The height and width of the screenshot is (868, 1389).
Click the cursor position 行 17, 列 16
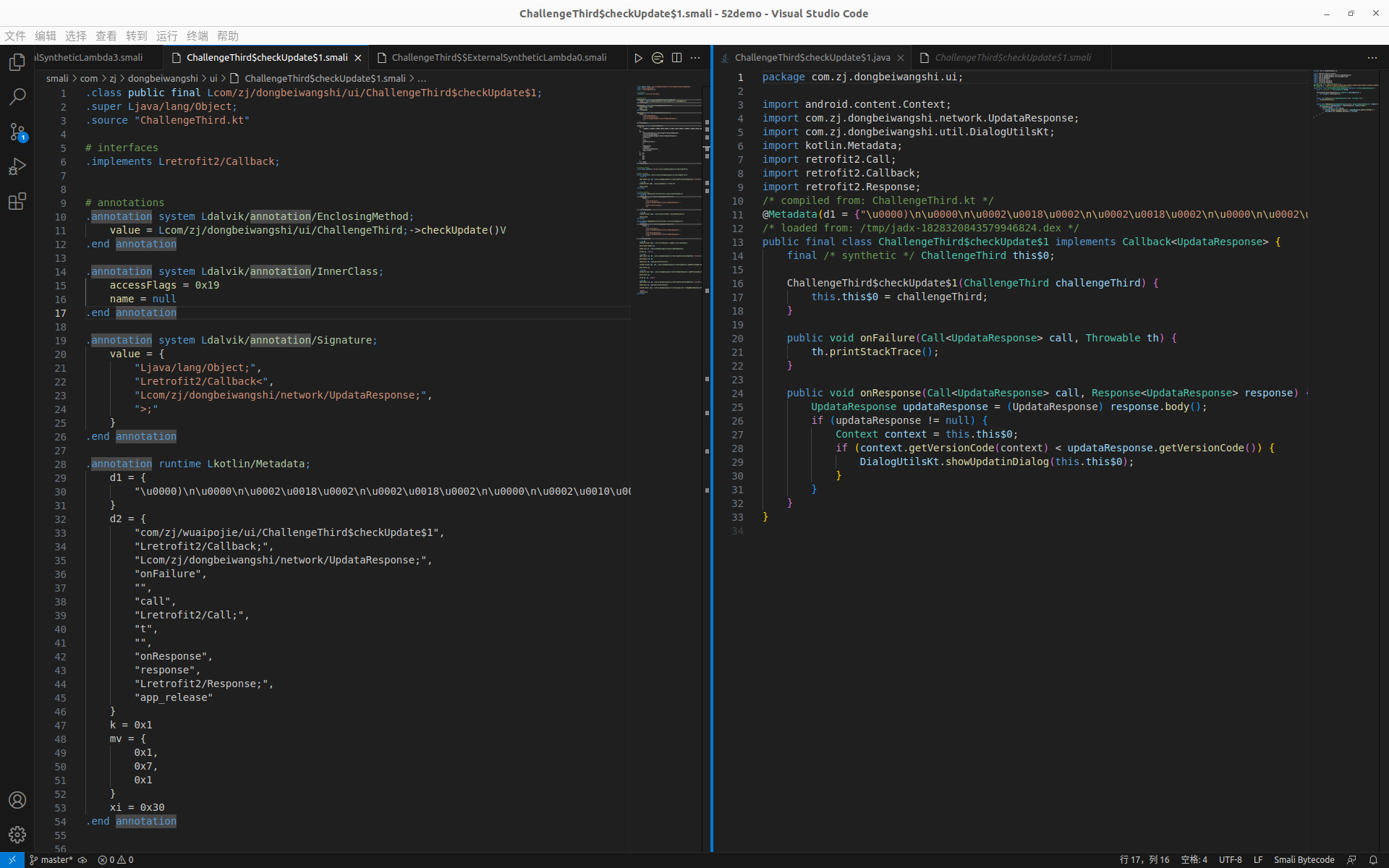point(1144,860)
